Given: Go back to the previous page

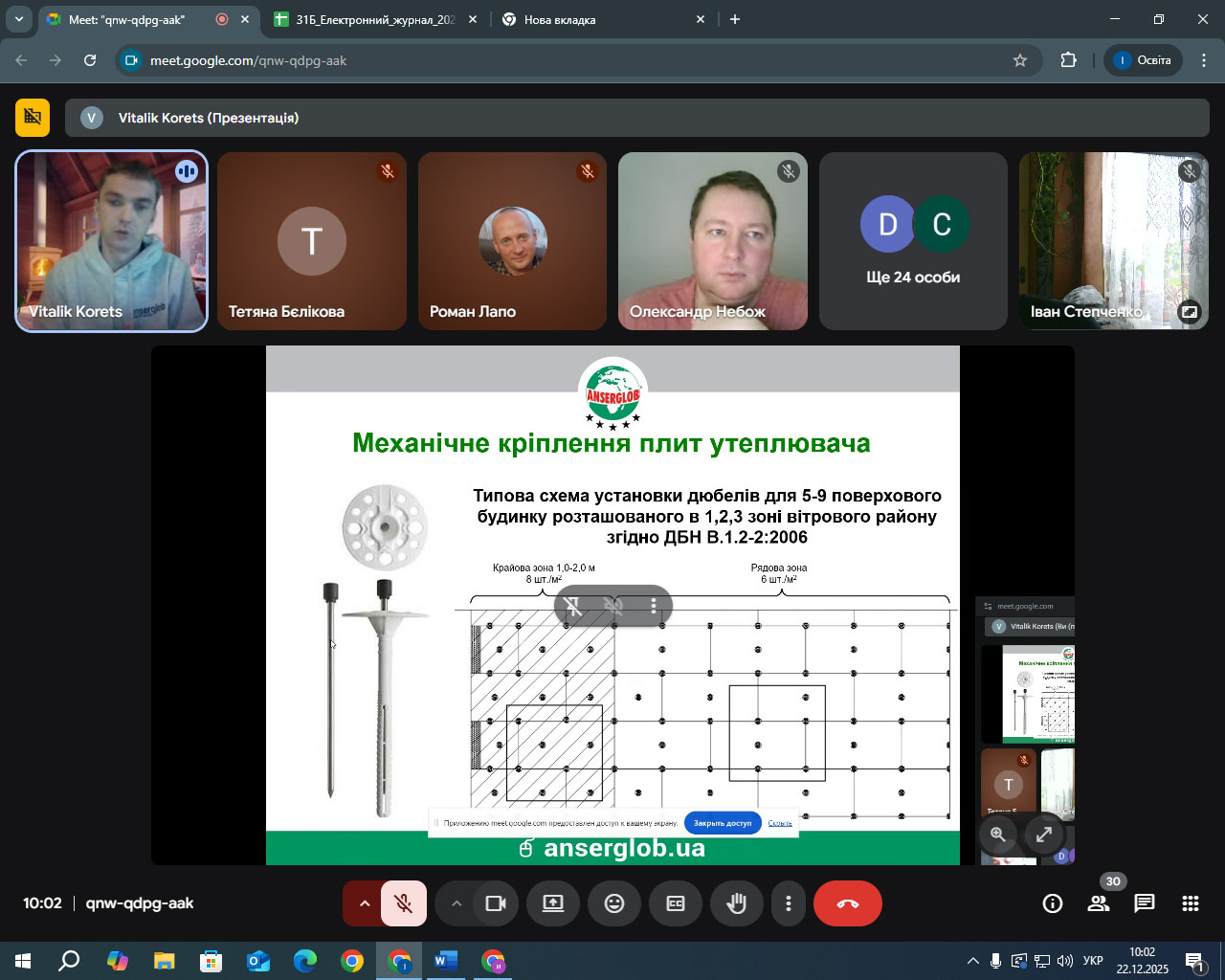Looking at the screenshot, I should click(x=21, y=60).
